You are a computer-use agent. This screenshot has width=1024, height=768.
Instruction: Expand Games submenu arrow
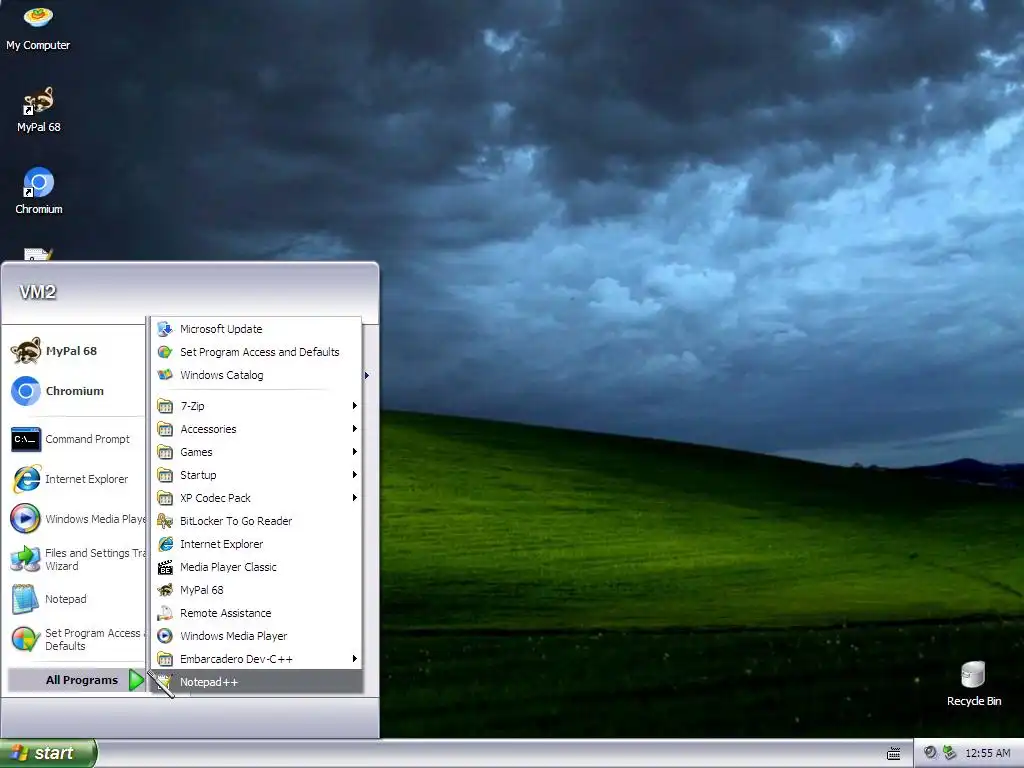355,451
